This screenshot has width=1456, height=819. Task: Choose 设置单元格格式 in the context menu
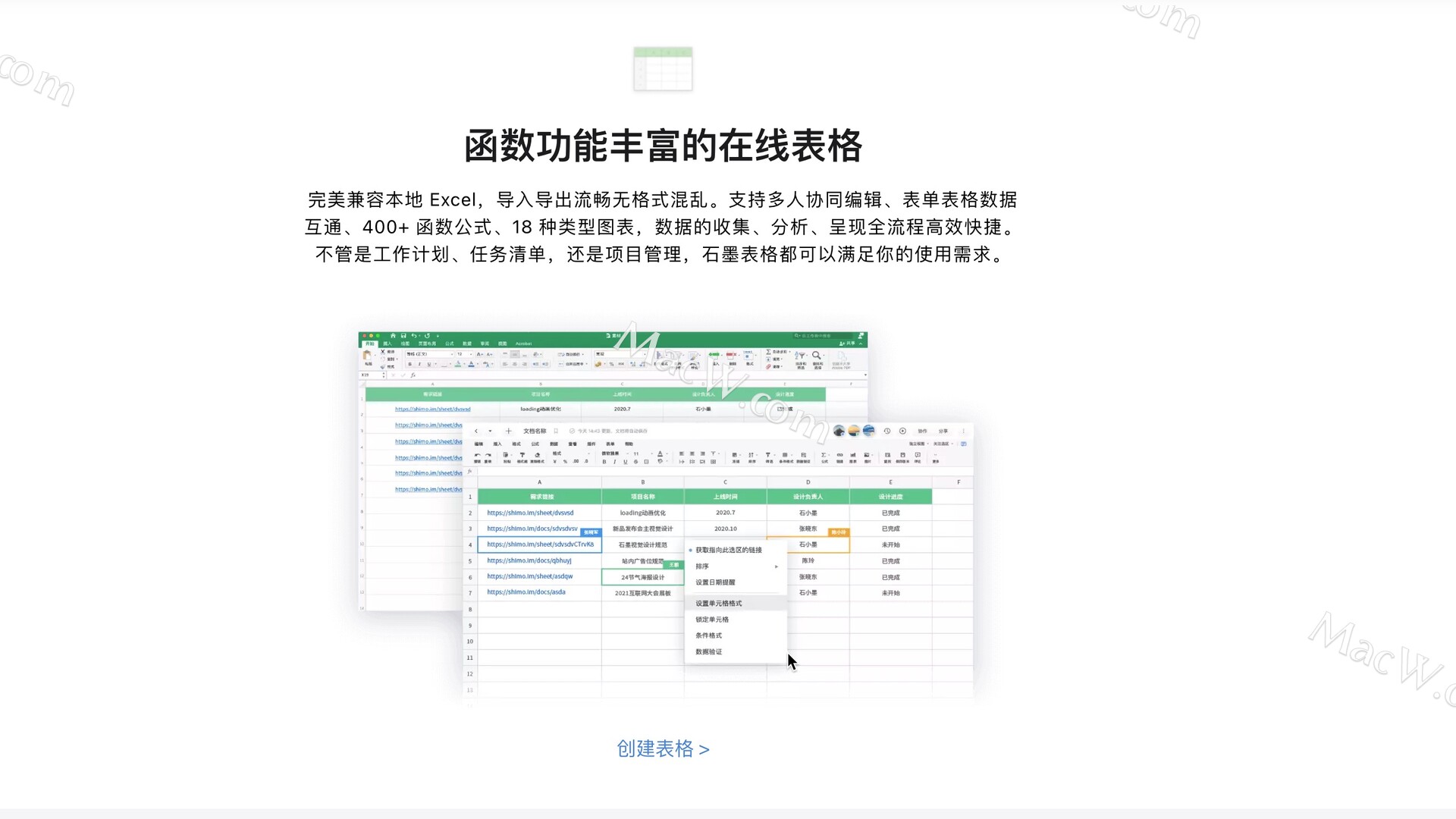point(736,604)
